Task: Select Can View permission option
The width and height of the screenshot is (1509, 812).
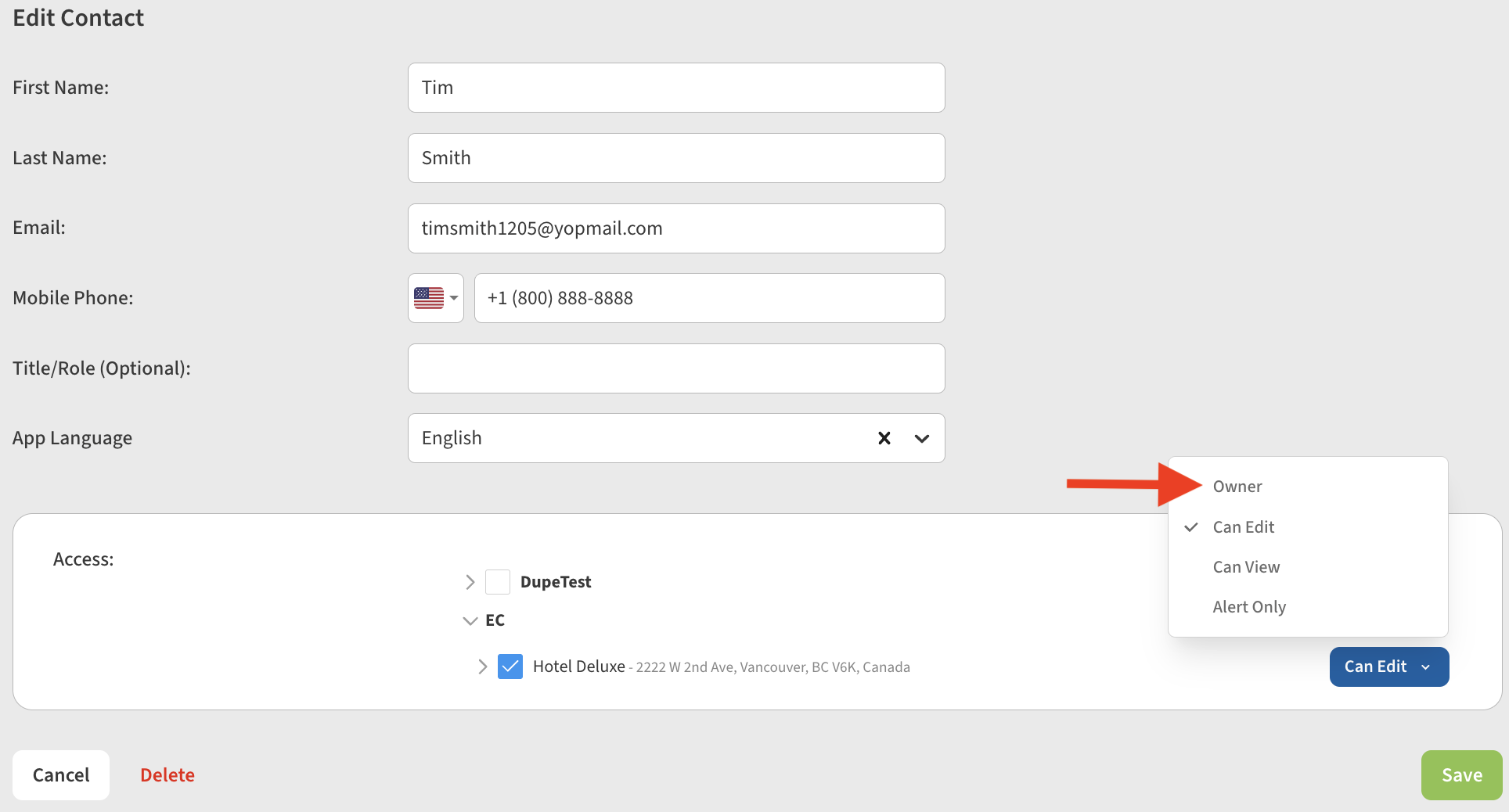Action: tap(1246, 567)
